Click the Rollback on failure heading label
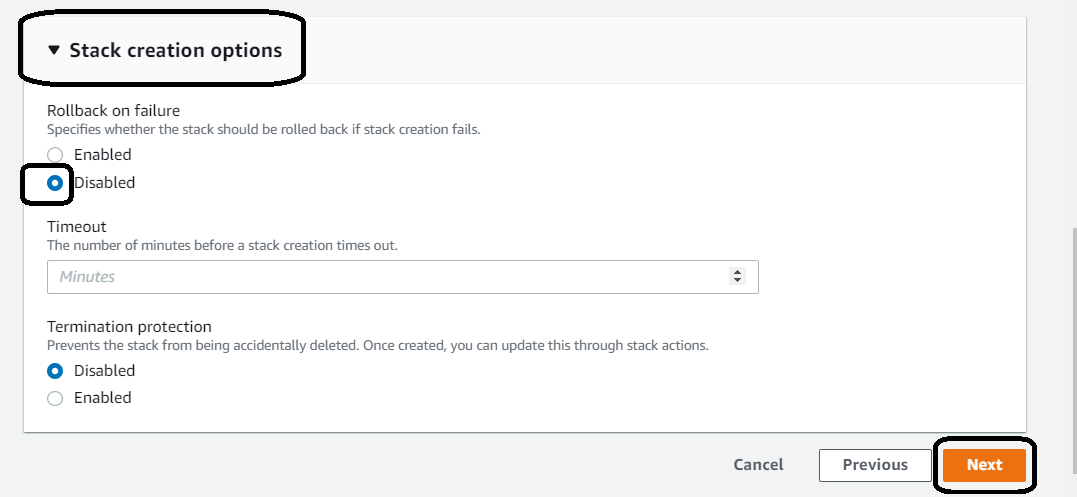 click(113, 111)
